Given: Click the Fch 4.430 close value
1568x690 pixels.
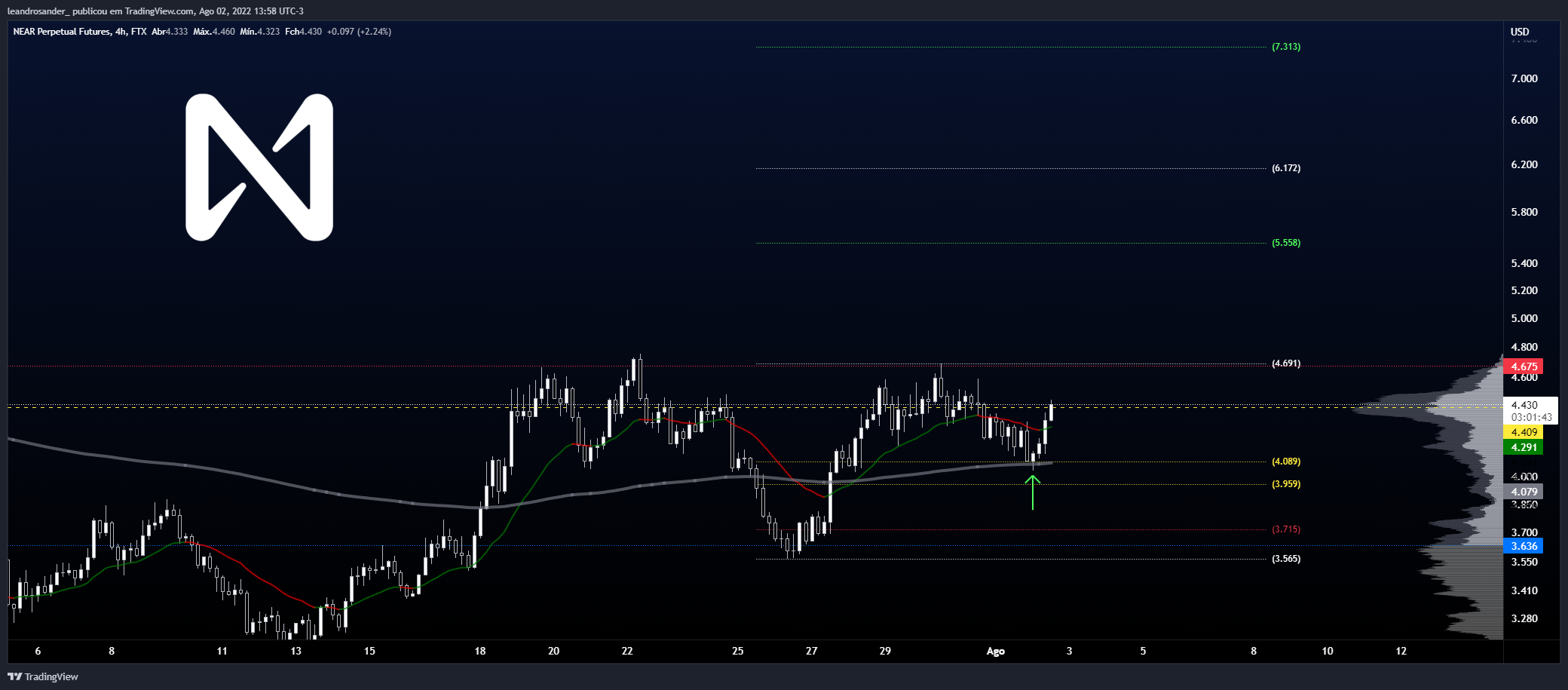Looking at the screenshot, I should click(x=303, y=32).
